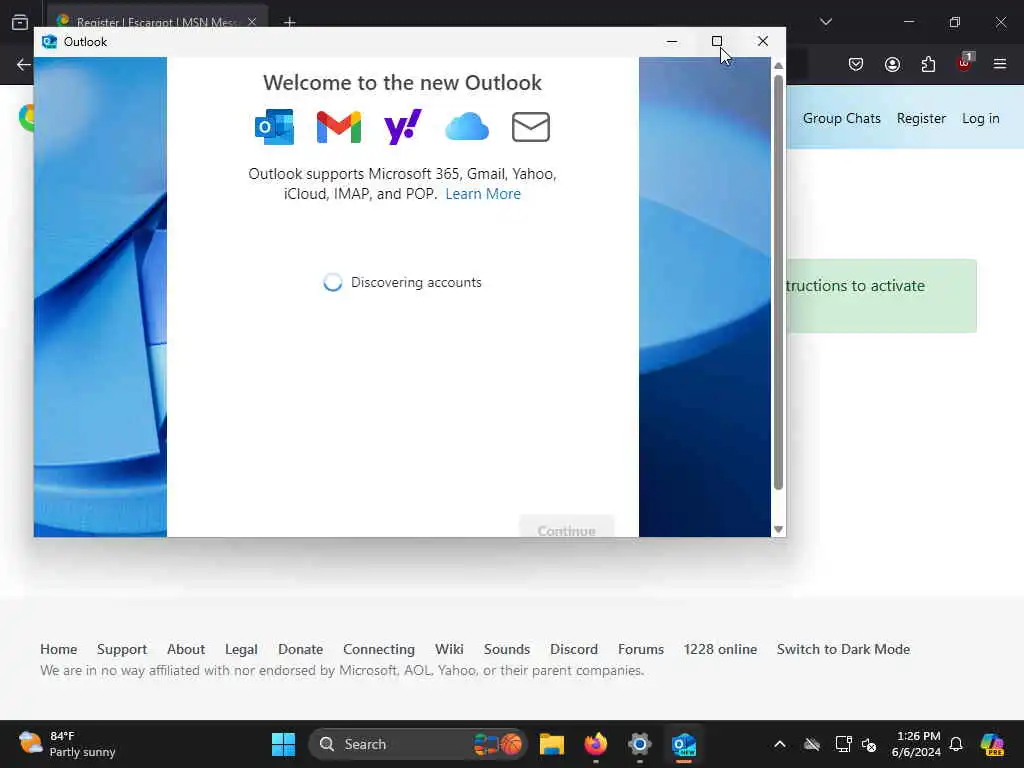Open the Support footer link

pos(121,649)
